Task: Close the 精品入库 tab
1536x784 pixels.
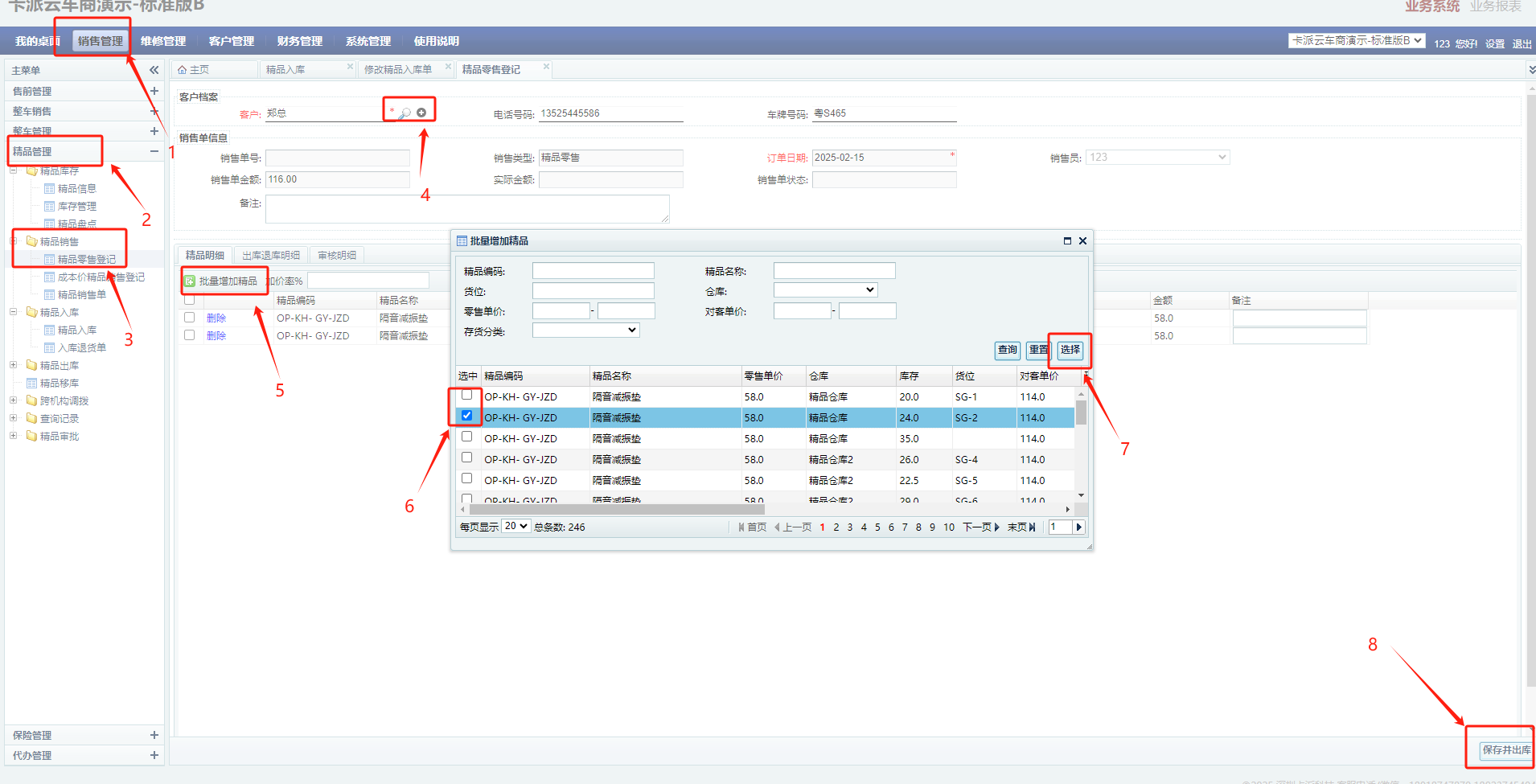Action: pyautogui.click(x=350, y=67)
